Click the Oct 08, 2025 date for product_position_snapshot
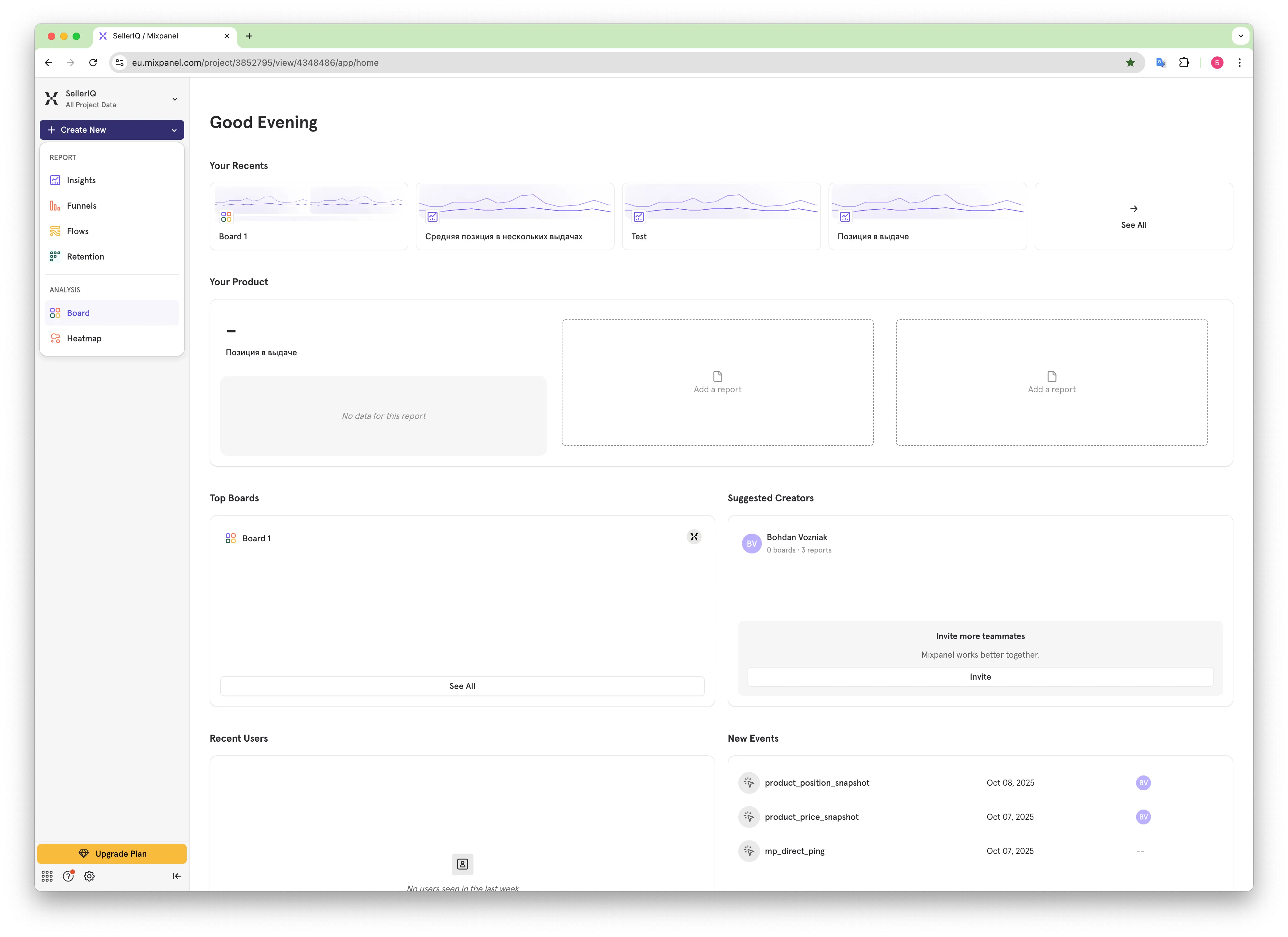 (x=1010, y=783)
